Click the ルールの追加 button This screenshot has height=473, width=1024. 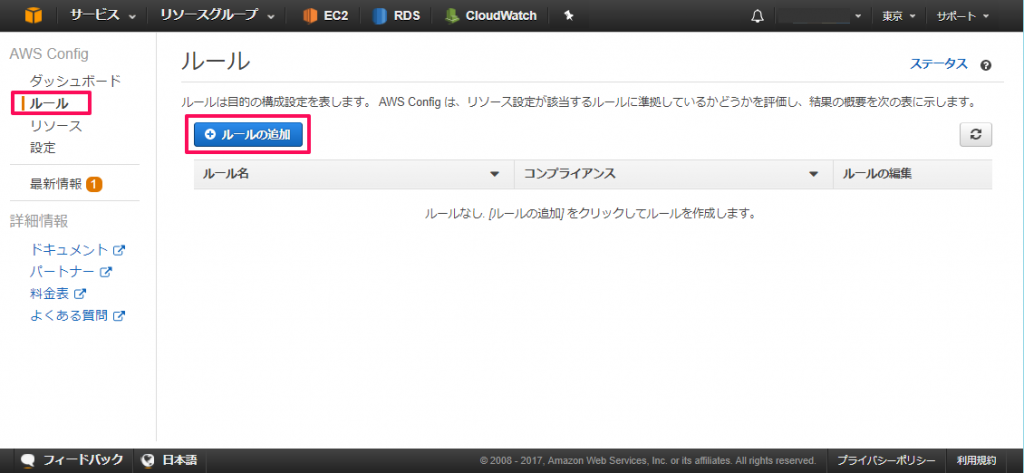tap(248, 135)
